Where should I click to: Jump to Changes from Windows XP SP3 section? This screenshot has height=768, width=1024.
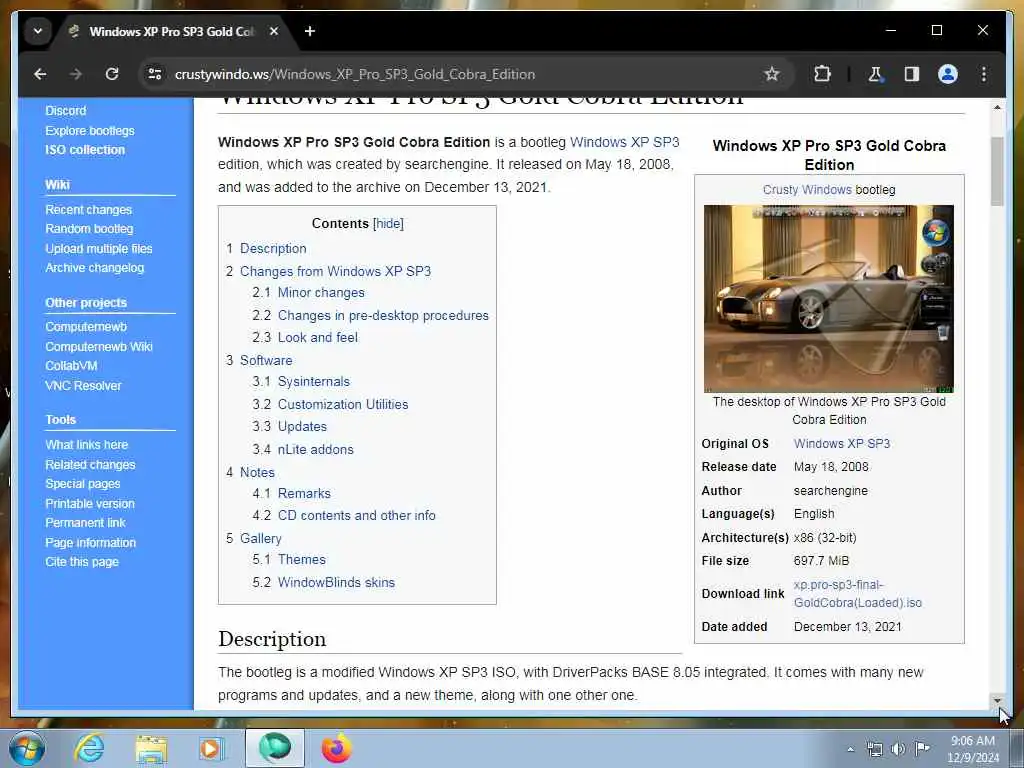[335, 271]
